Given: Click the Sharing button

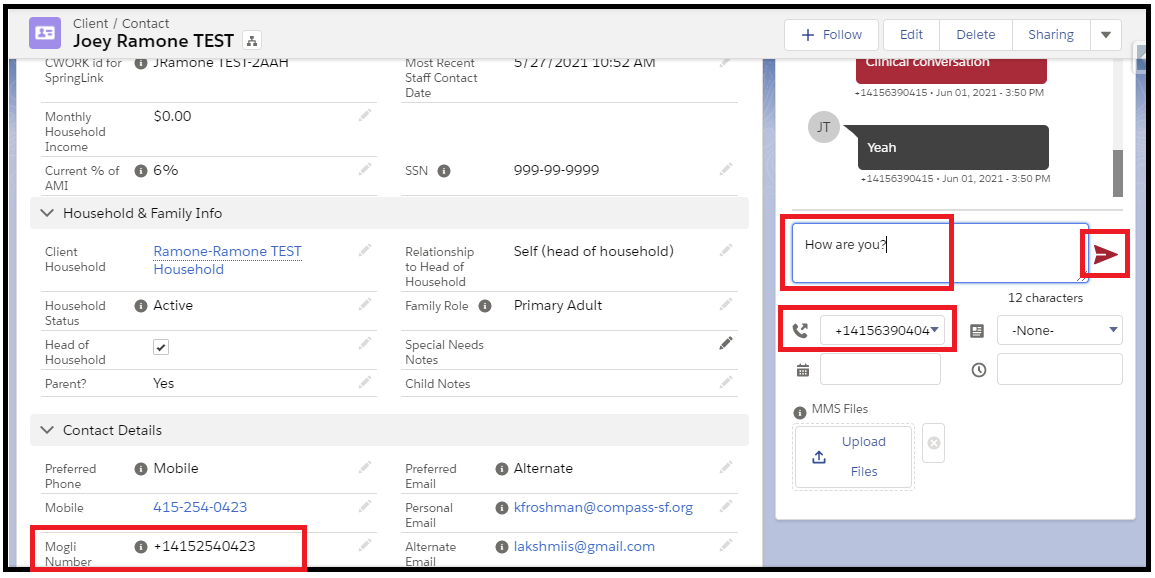Looking at the screenshot, I should (x=1050, y=35).
